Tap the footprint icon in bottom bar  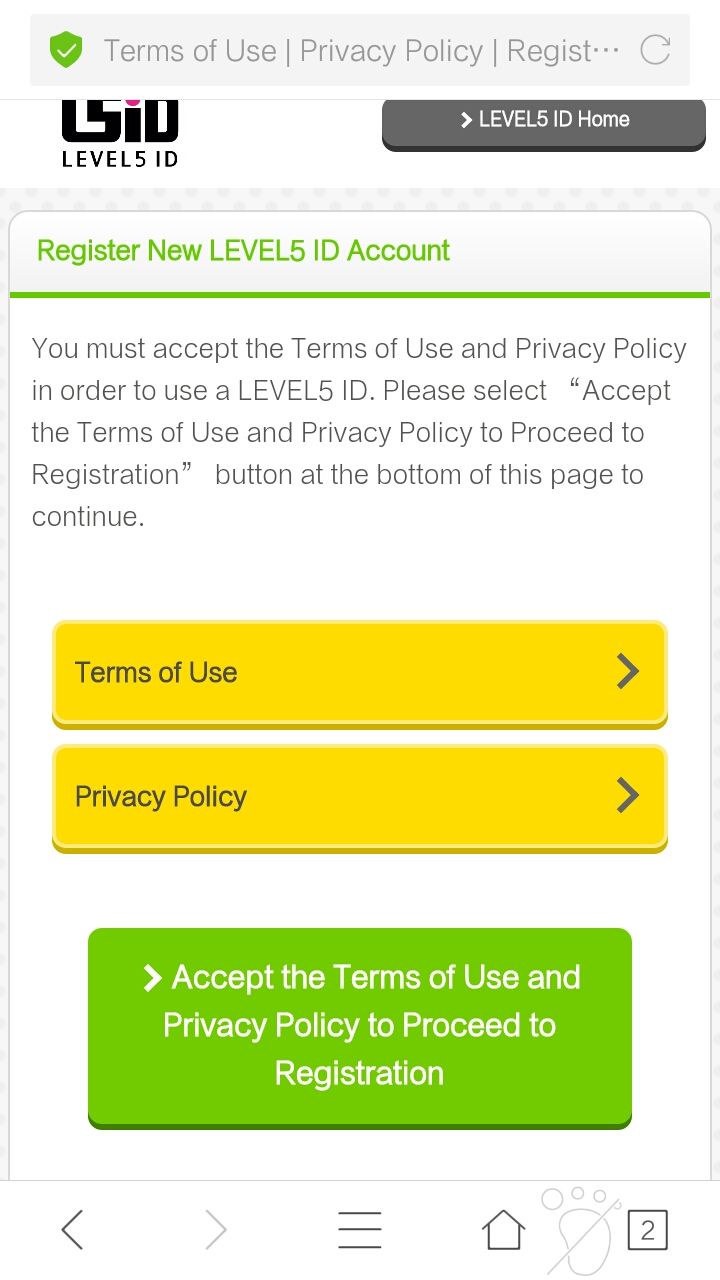click(579, 1228)
